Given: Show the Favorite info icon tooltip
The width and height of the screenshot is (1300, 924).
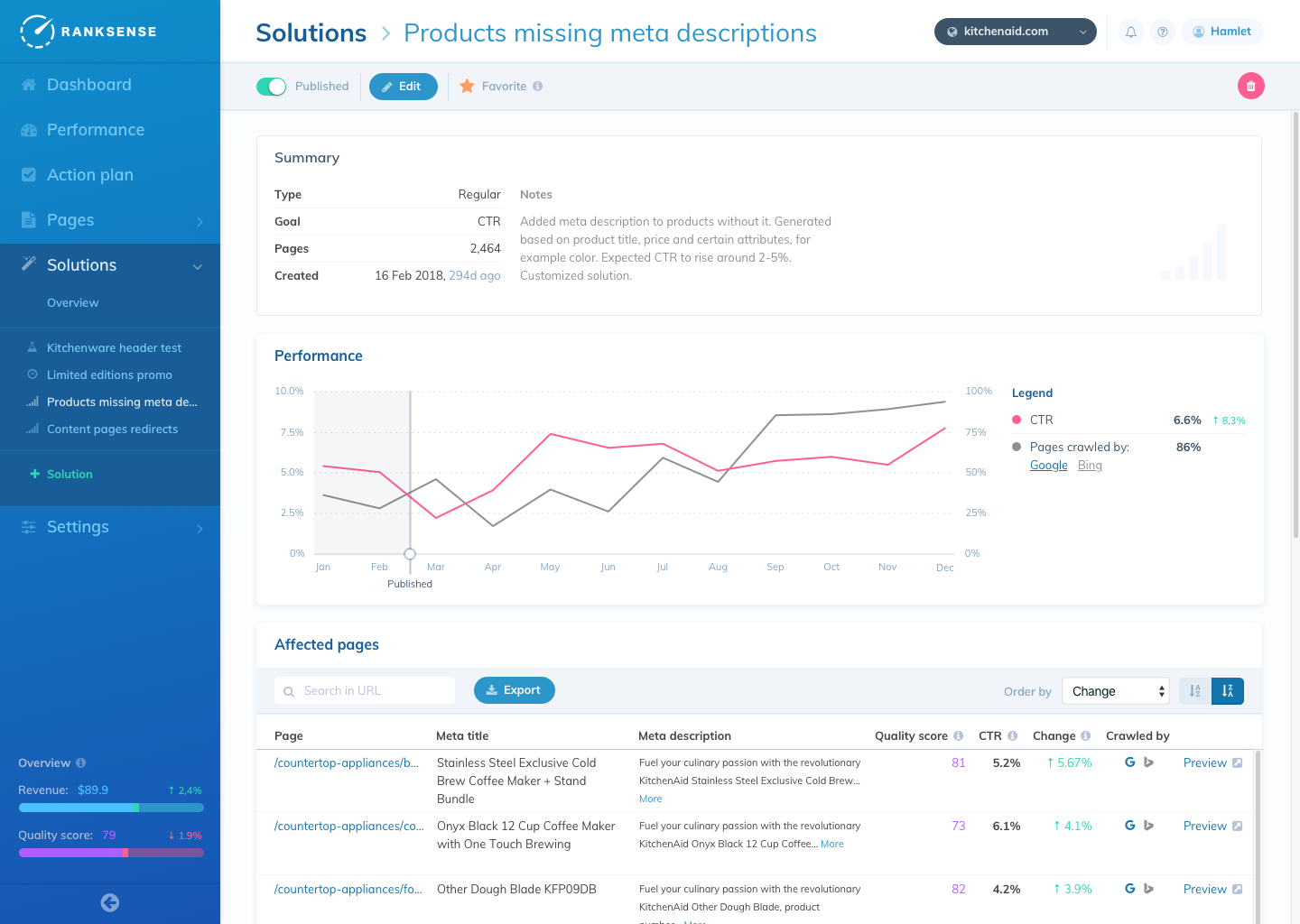Looking at the screenshot, I should (538, 87).
